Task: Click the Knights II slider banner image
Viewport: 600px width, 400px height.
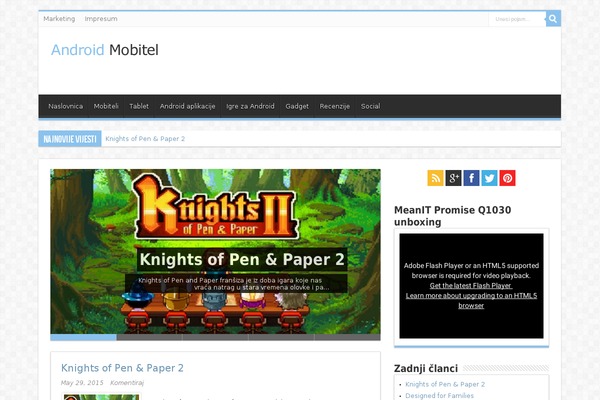Action: 215,251
